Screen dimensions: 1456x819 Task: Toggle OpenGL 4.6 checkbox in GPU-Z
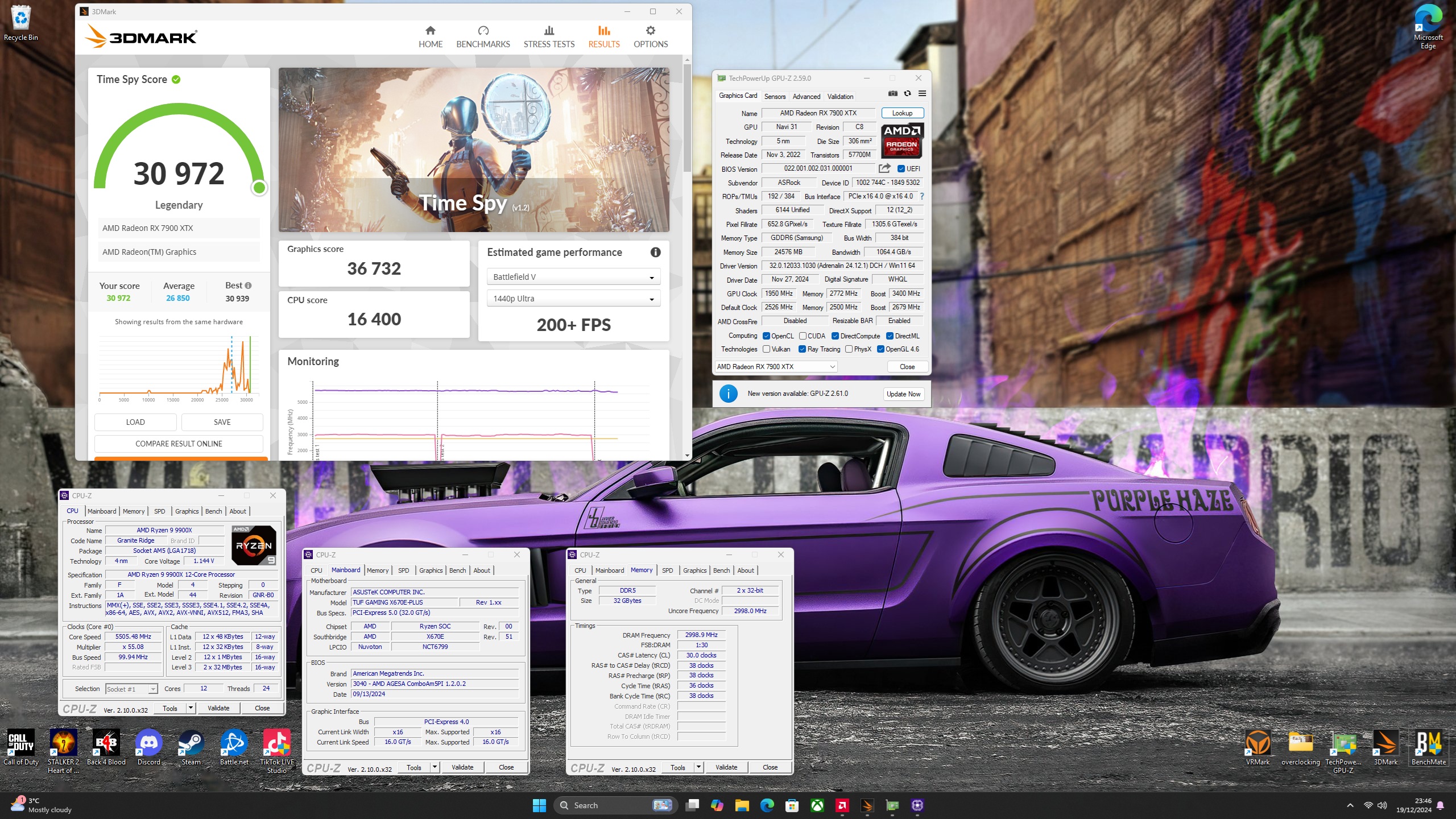click(x=880, y=349)
